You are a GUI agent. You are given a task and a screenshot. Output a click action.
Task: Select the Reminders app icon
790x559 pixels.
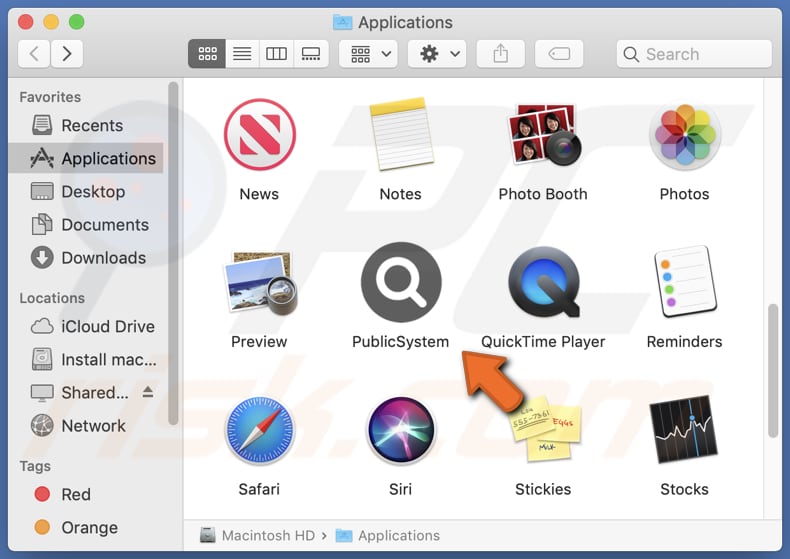tap(685, 283)
